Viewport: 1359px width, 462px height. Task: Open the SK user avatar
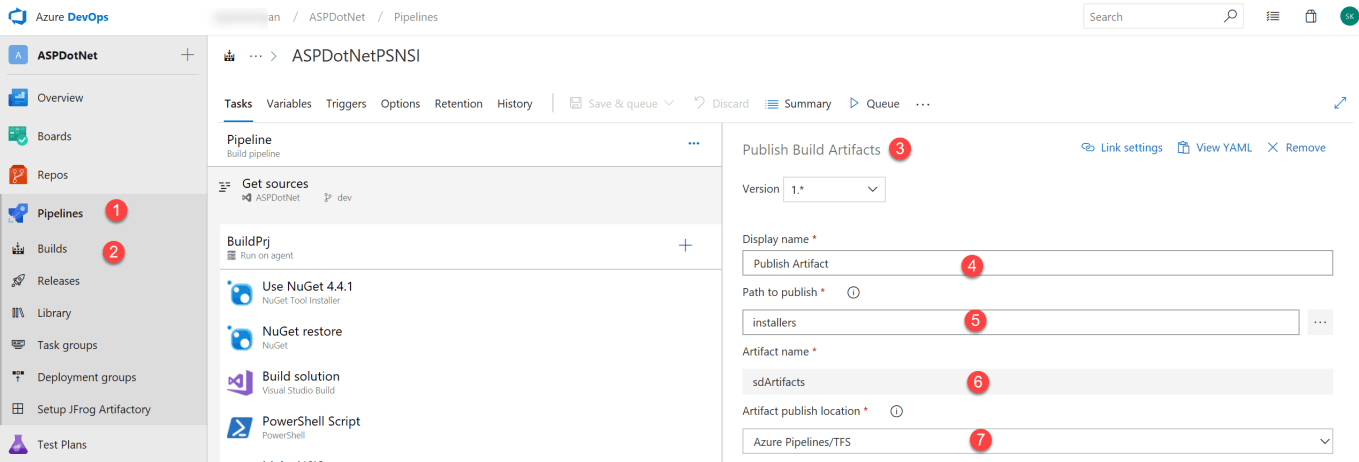point(1348,17)
